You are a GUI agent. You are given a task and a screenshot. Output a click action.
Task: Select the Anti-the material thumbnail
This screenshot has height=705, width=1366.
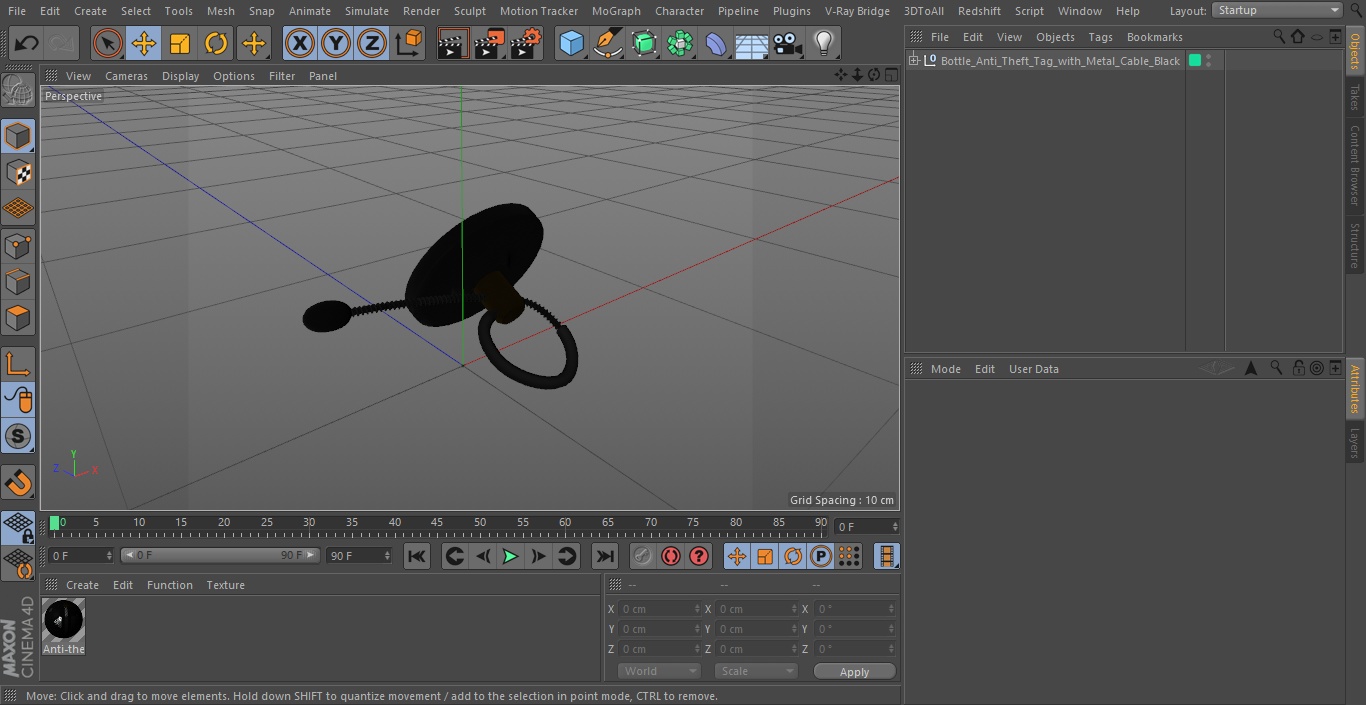[64, 620]
